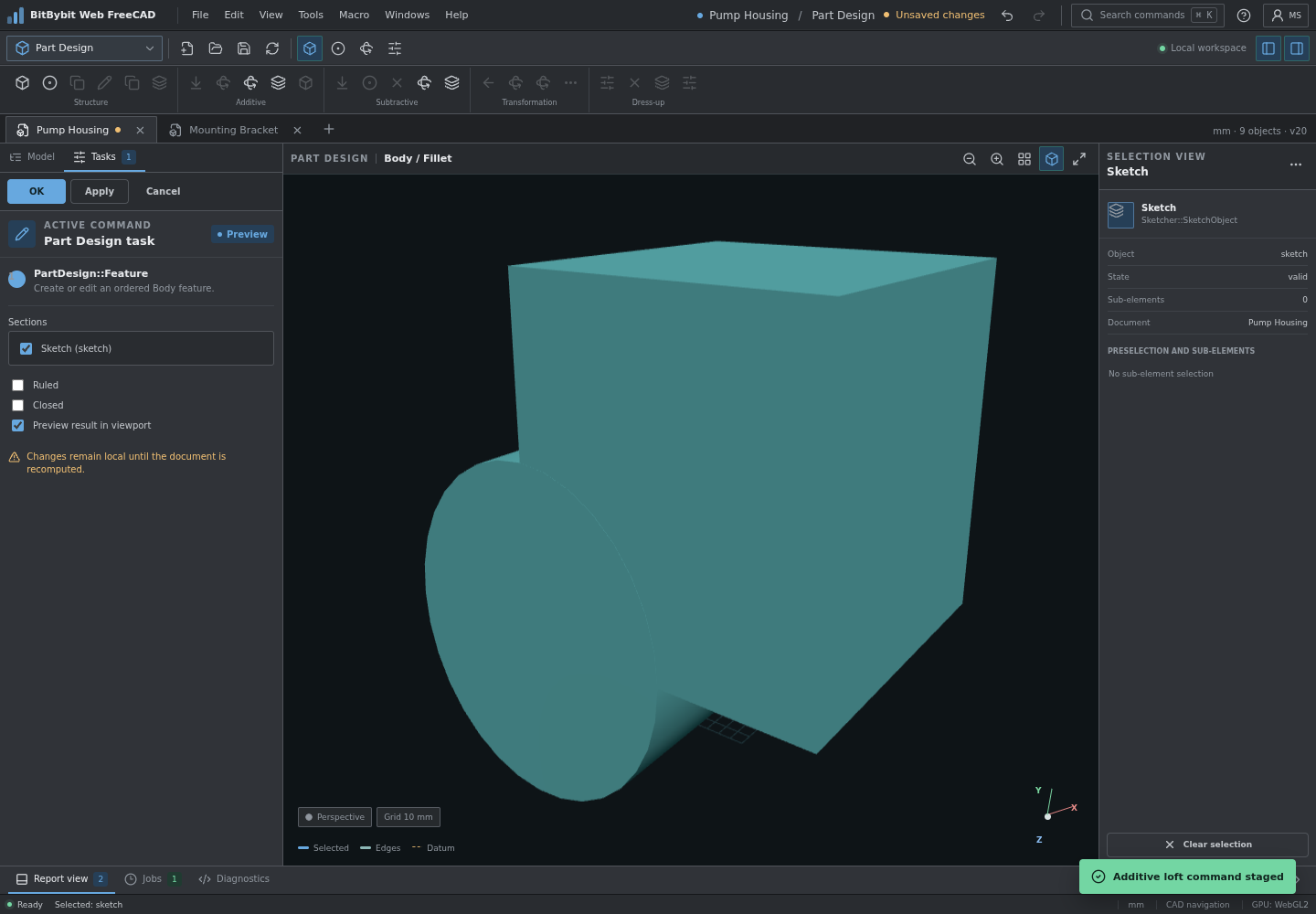Image resolution: width=1316 pixels, height=914 pixels.
Task: Open Transformation group more options ellipsis
Action: (x=571, y=83)
